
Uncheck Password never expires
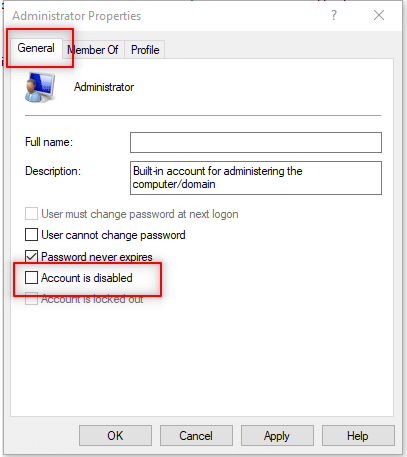[31, 256]
